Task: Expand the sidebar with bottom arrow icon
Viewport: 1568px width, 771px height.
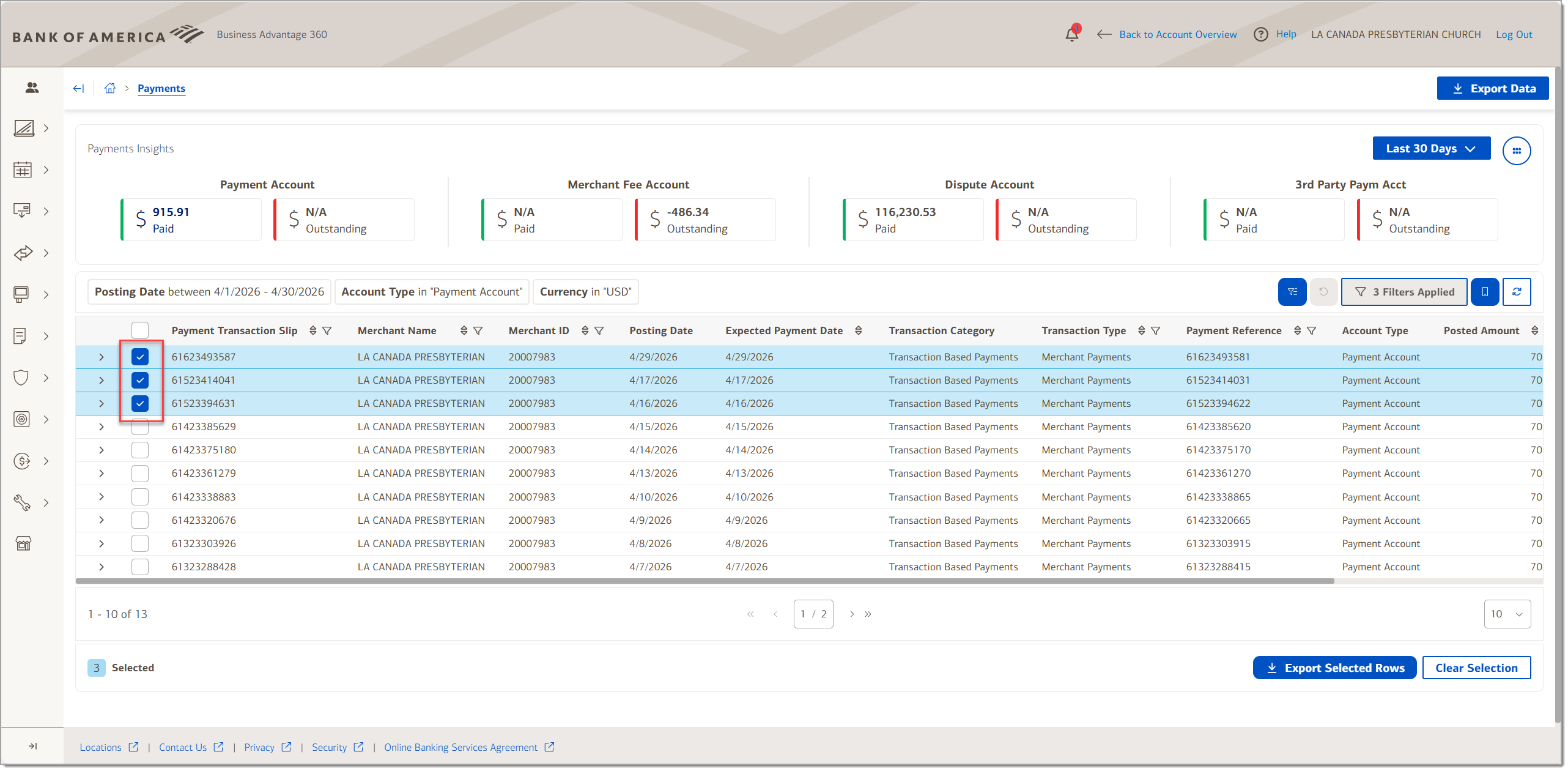Action: [x=33, y=746]
